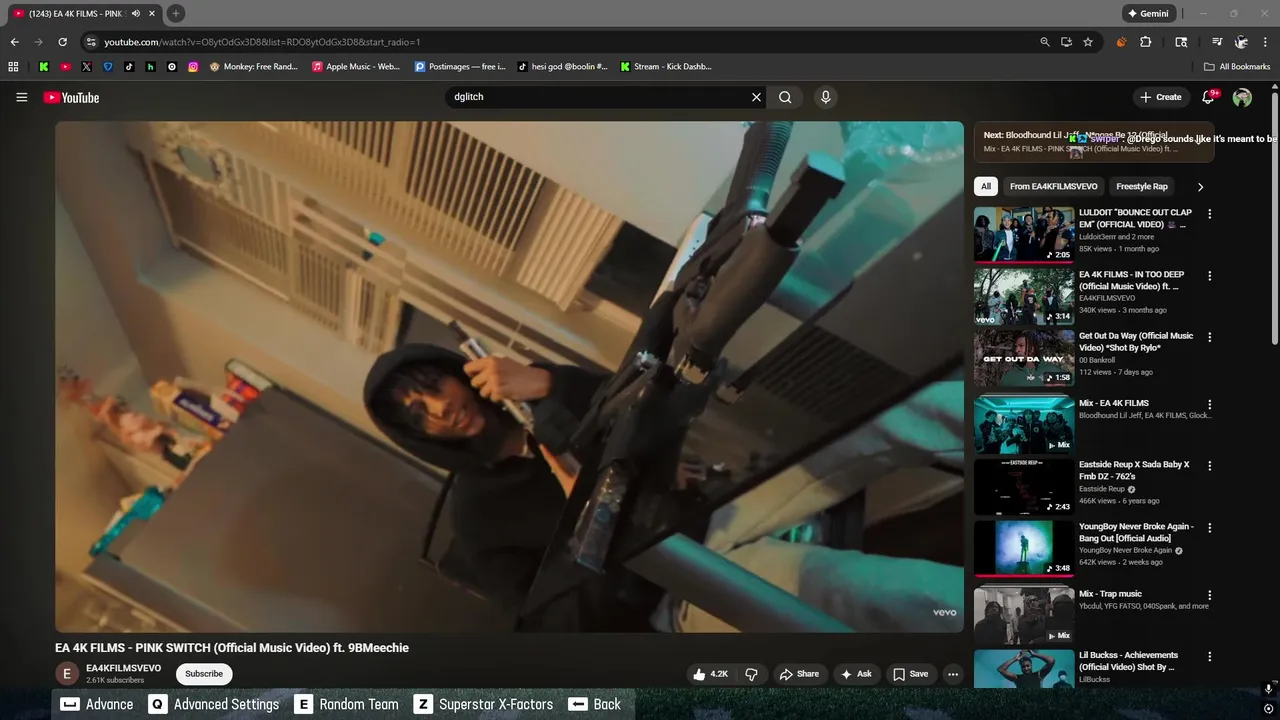Start voice search with the microphone icon
Image resolution: width=1280 pixels, height=720 pixels.
tap(825, 97)
